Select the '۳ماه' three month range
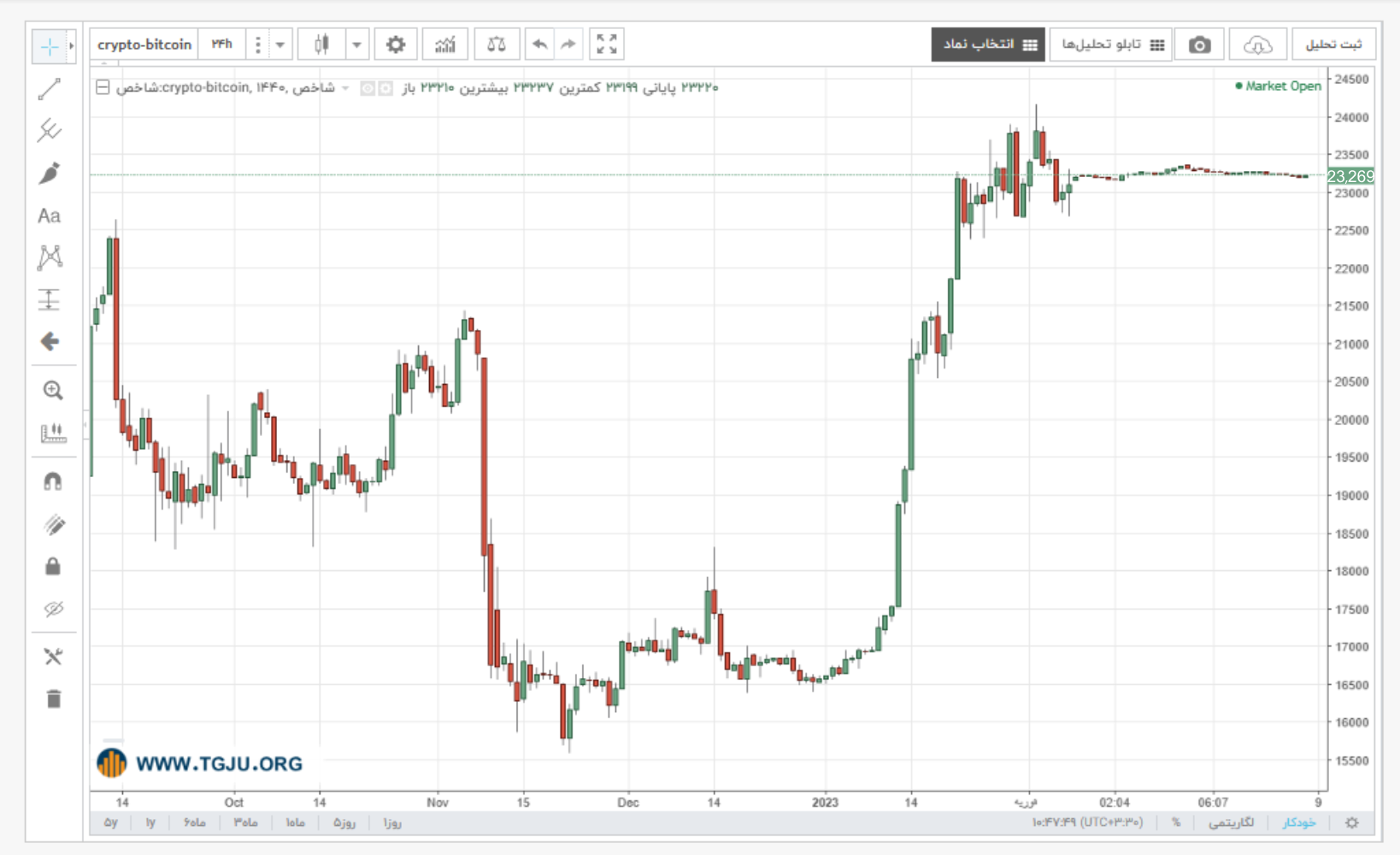Screen dimensions: 1400x855 (245, 823)
